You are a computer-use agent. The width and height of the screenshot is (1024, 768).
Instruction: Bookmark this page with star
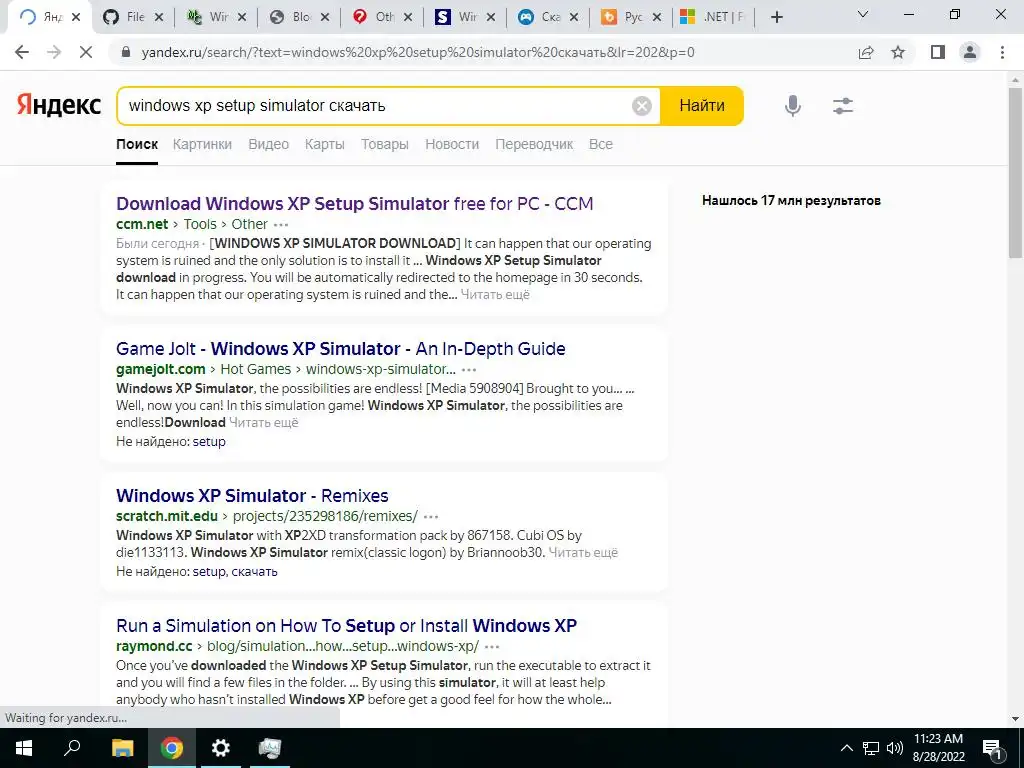coord(899,52)
